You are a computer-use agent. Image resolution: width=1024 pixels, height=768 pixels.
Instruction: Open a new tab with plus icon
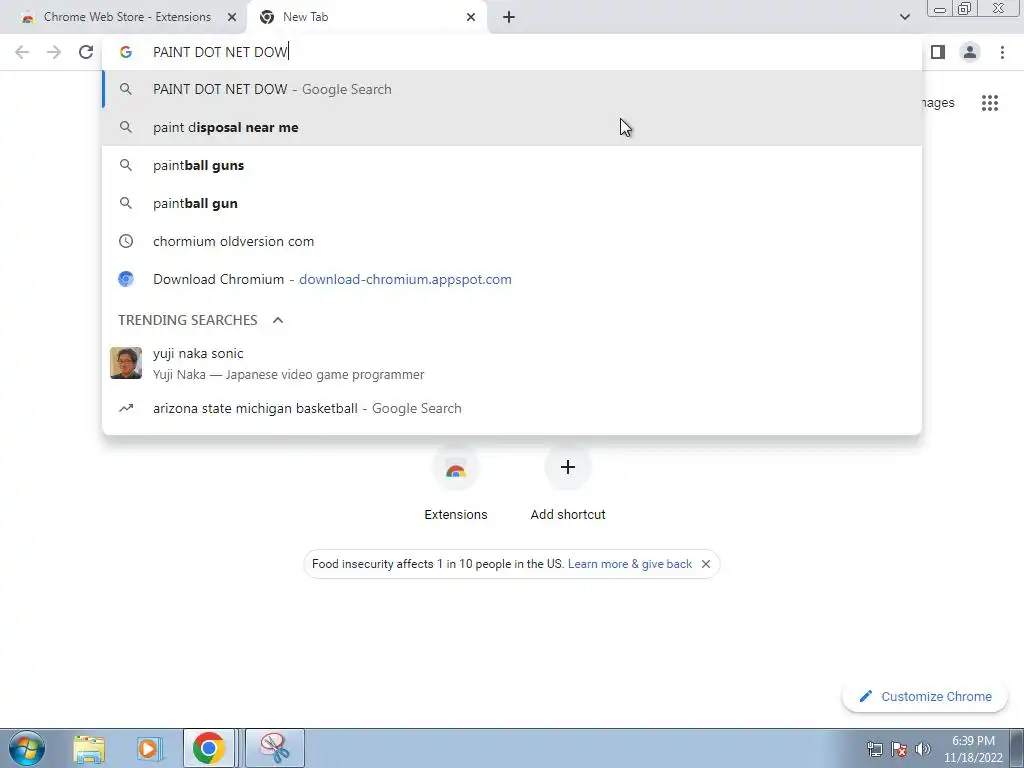(509, 17)
